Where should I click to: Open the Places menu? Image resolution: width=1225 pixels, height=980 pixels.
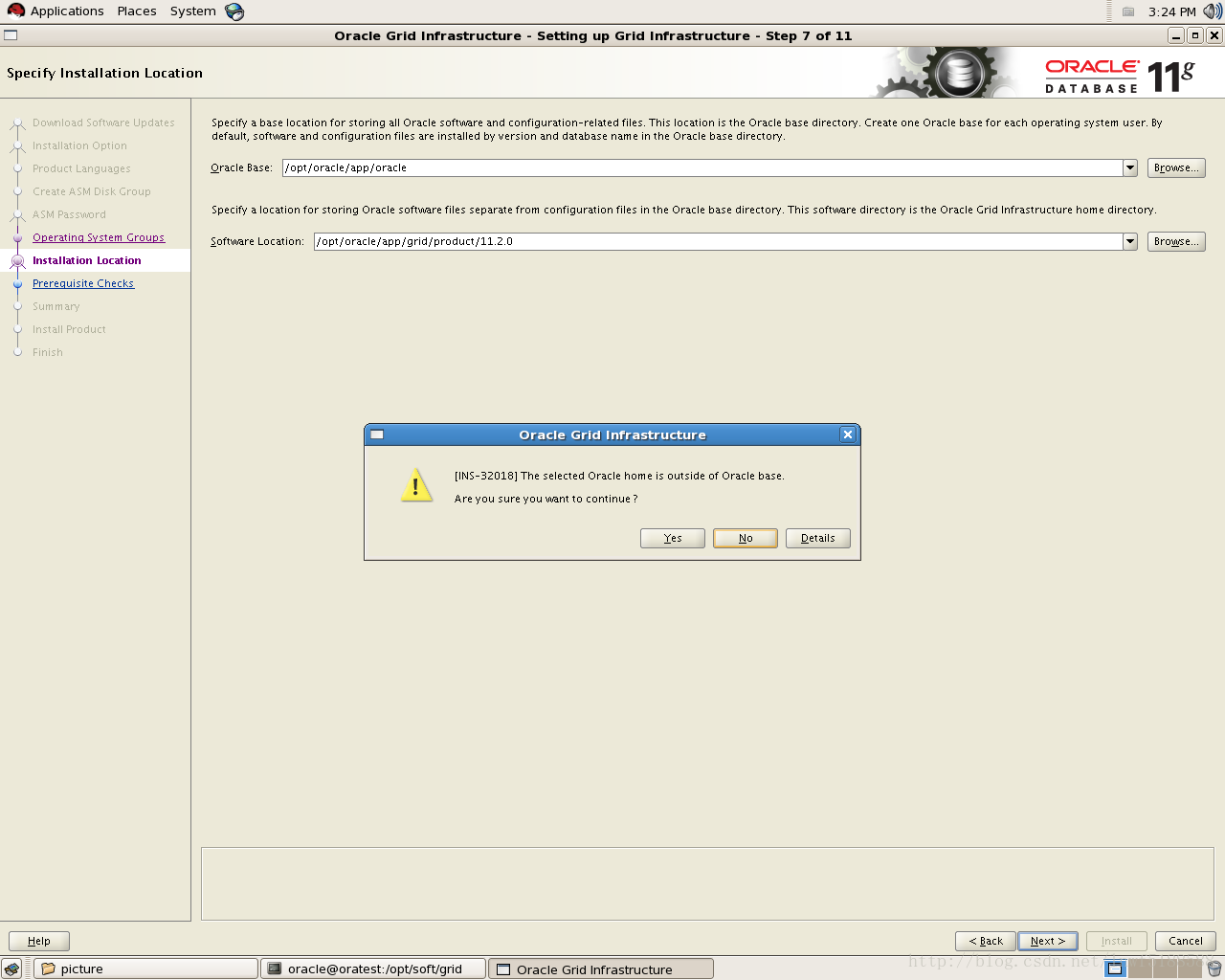point(137,11)
